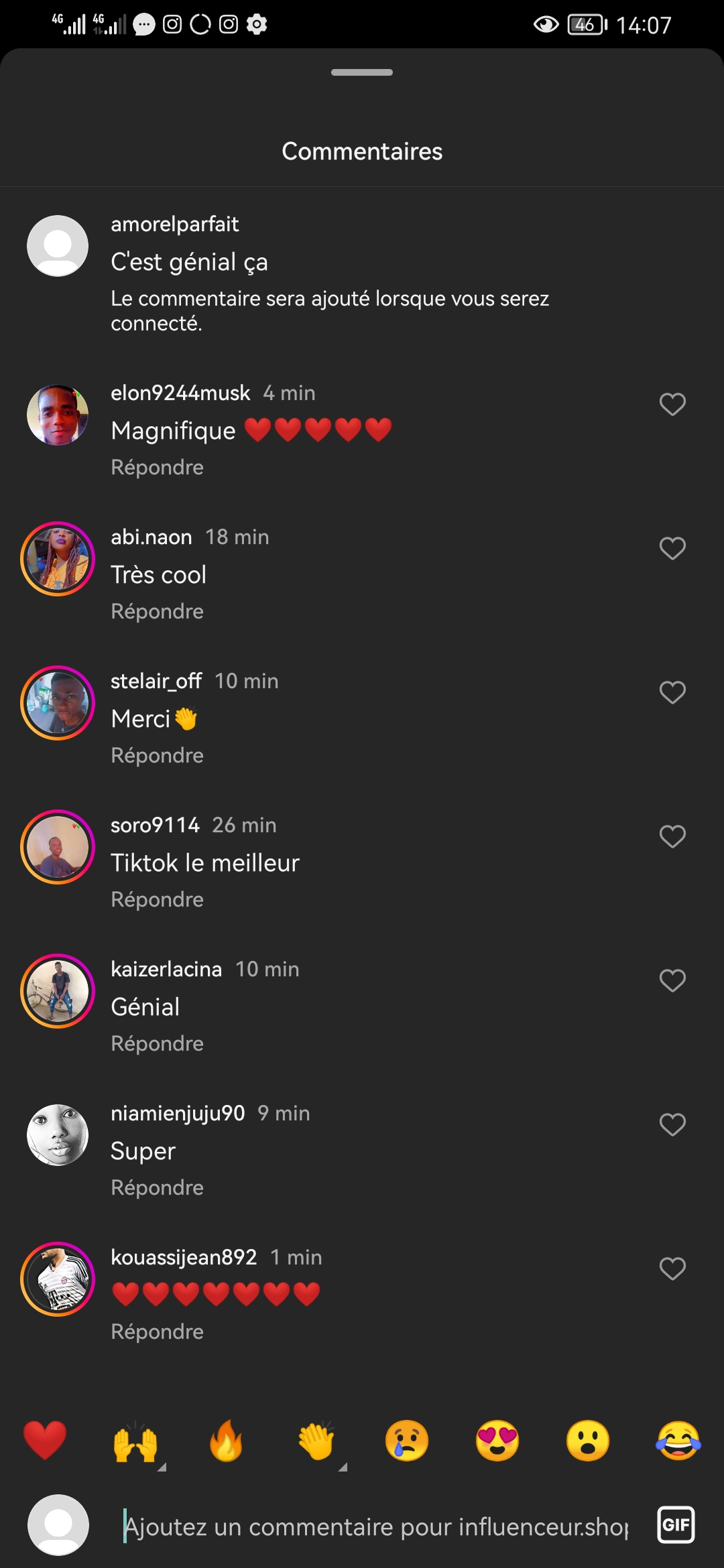Open niamienjuju90's username profile
Image resolution: width=724 pixels, height=1568 pixels.
pos(178,1113)
